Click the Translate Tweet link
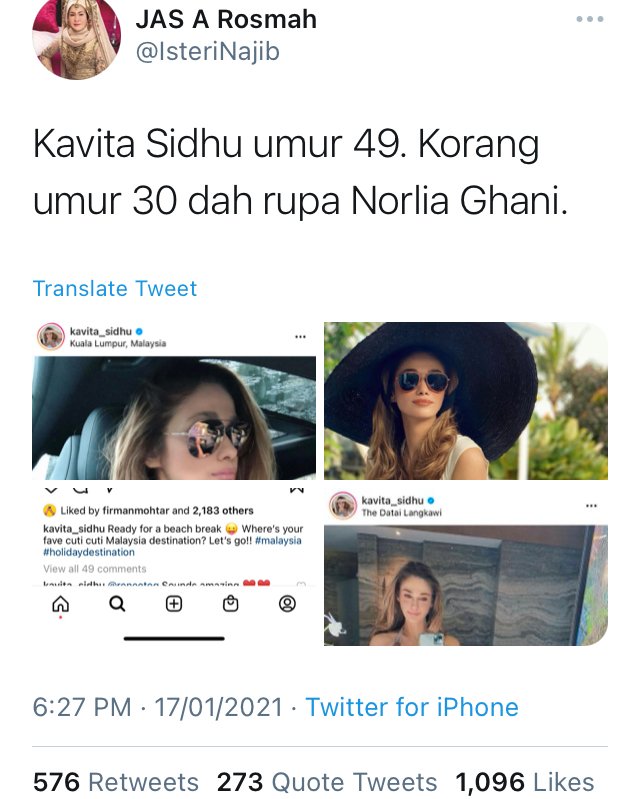The height and width of the screenshot is (799, 640). 115,288
